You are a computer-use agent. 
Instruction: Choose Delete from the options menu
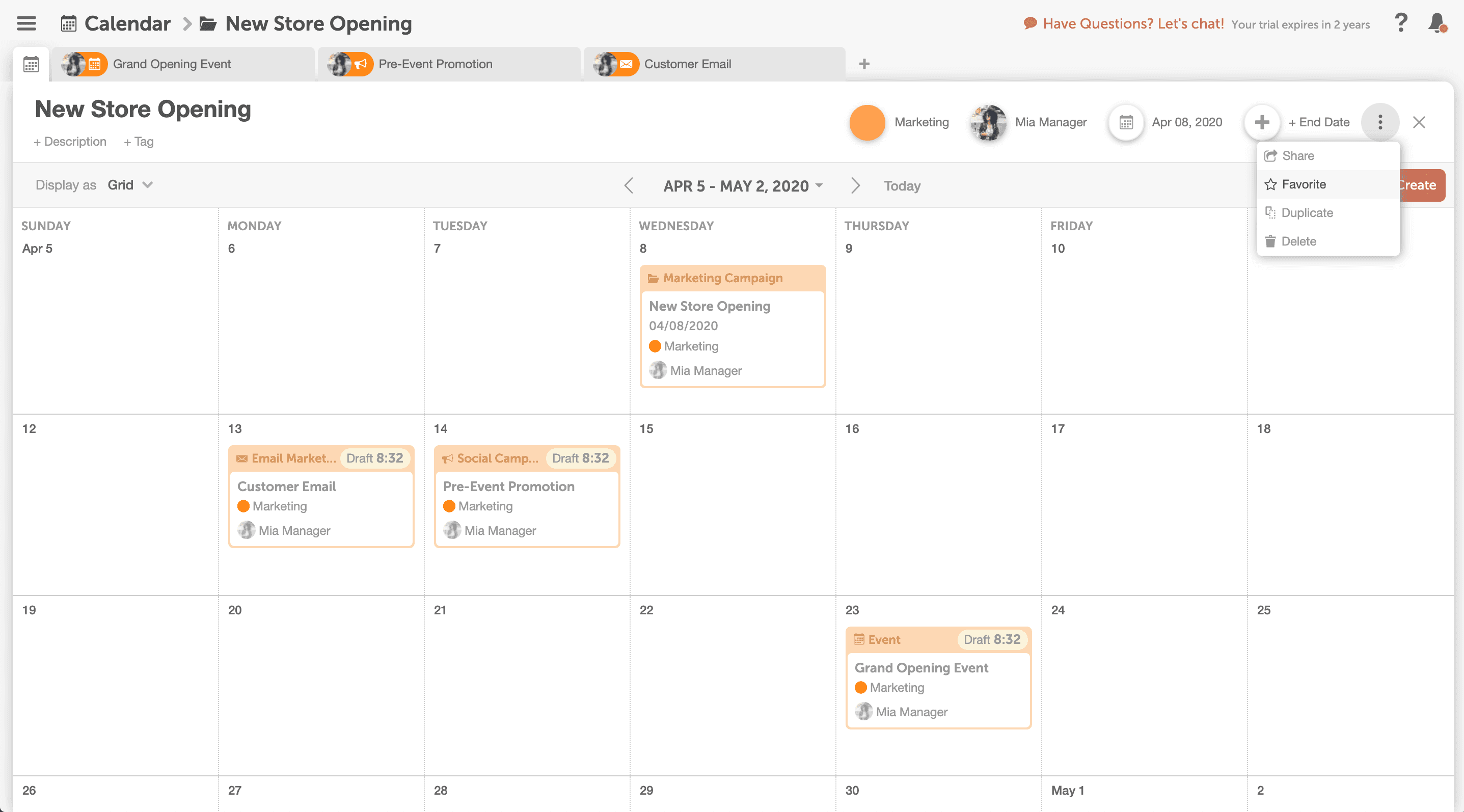(x=1298, y=241)
